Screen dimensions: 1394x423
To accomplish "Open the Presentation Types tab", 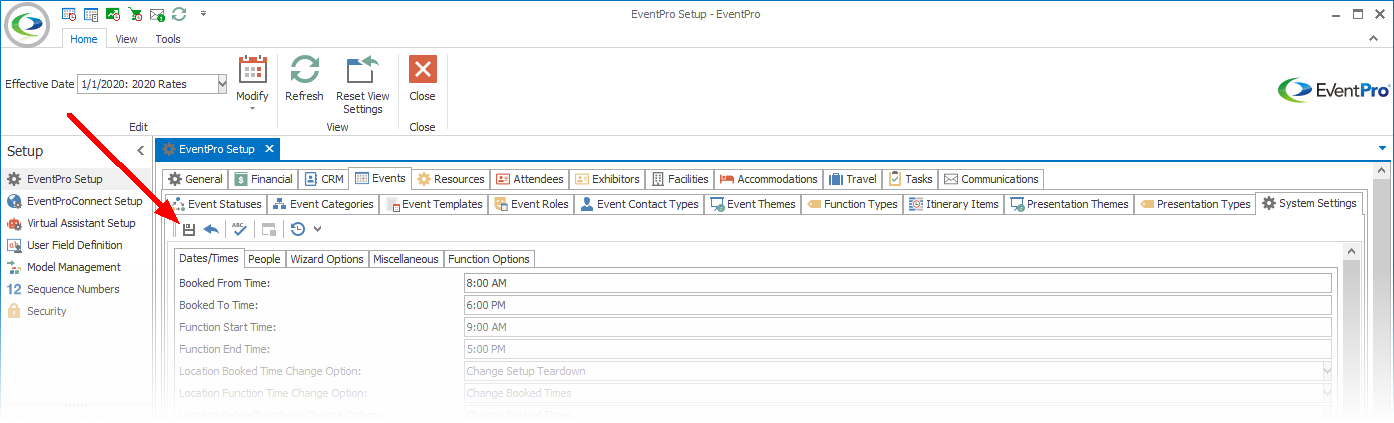I will point(1194,204).
